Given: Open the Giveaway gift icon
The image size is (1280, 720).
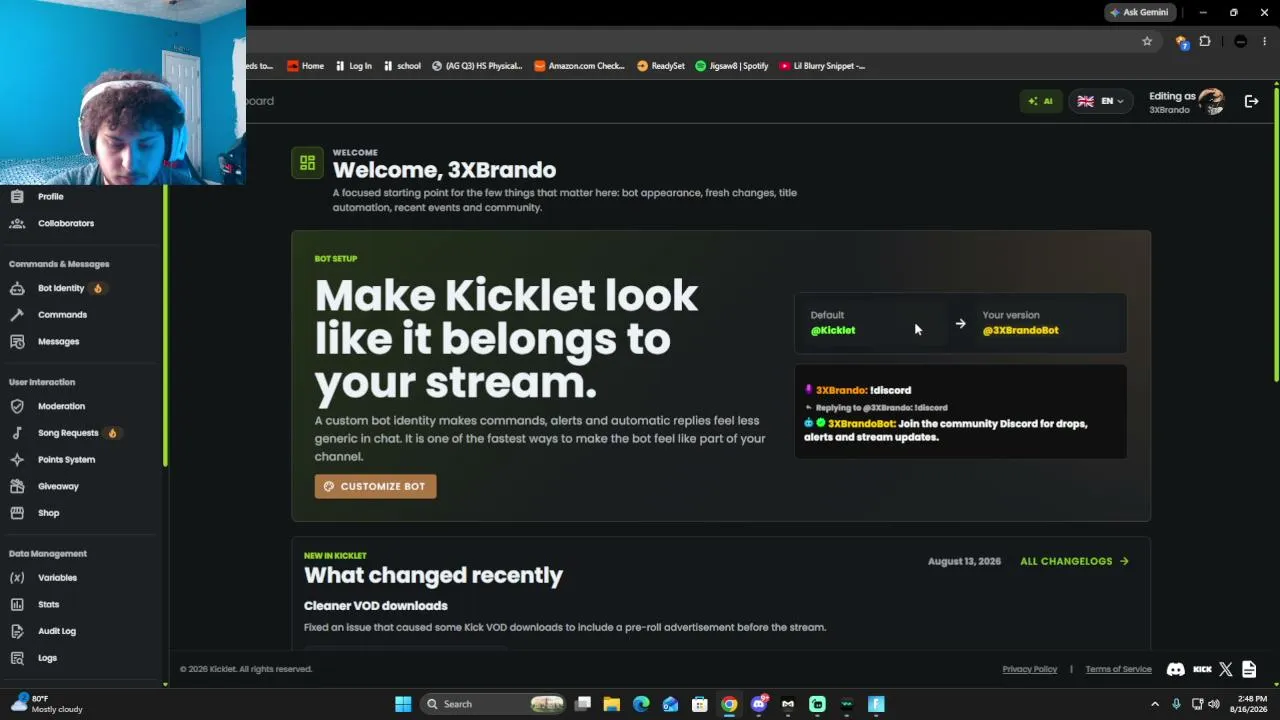Looking at the screenshot, I should (17, 486).
